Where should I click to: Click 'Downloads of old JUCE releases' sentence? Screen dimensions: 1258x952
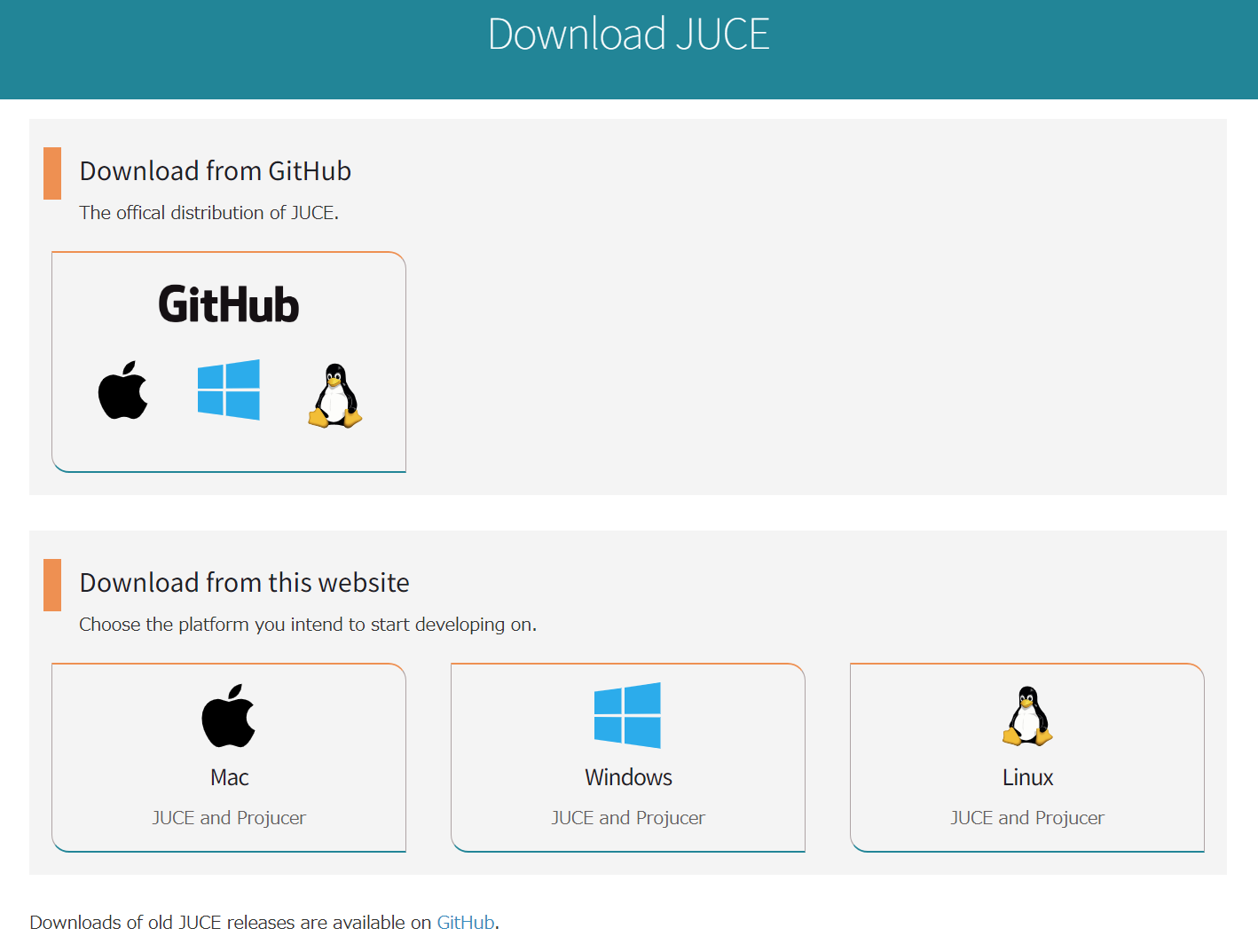264,923
